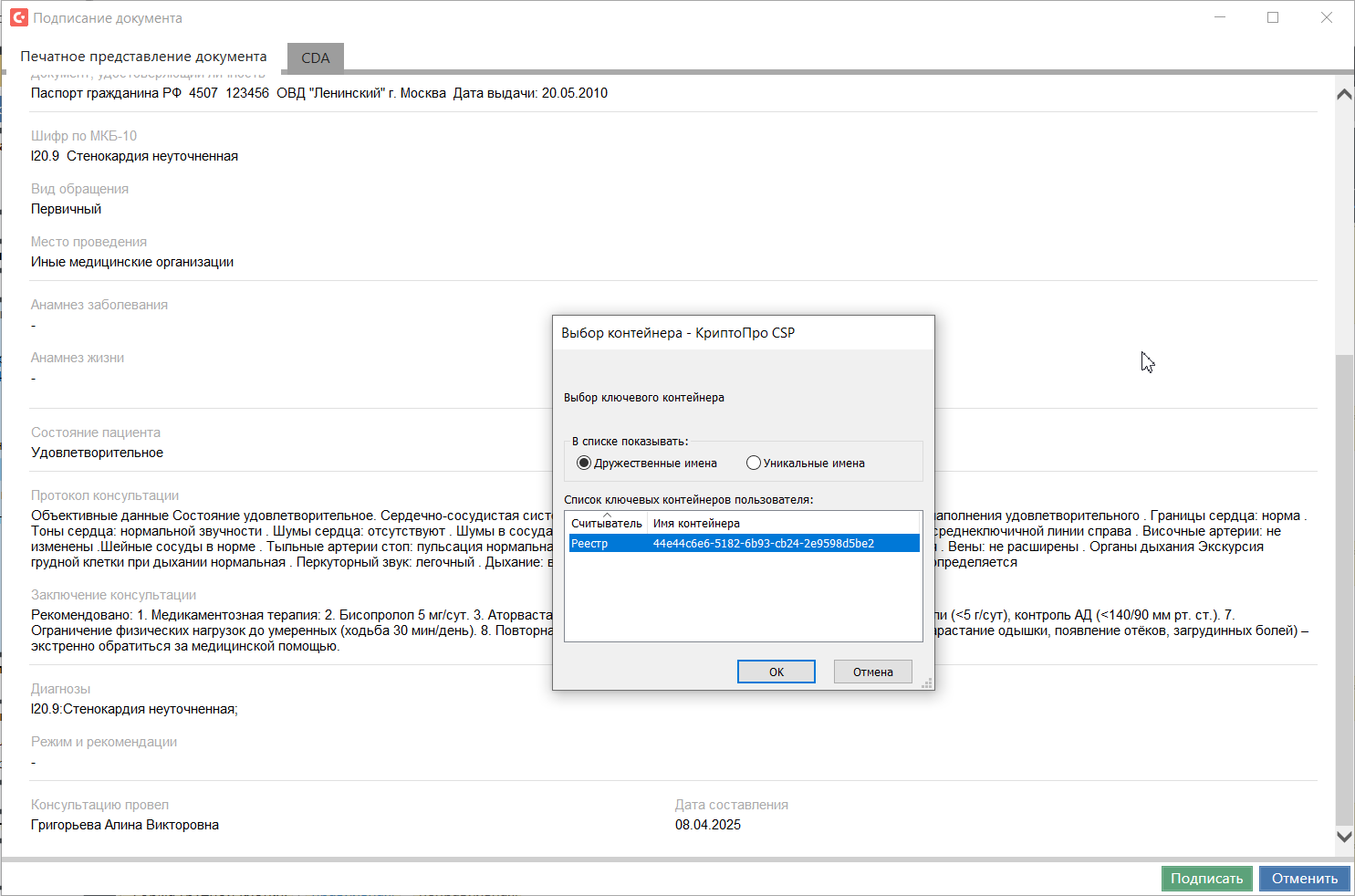The width and height of the screenshot is (1355, 896).
Task: Click the Имя контейнера column header
Action: (x=696, y=523)
